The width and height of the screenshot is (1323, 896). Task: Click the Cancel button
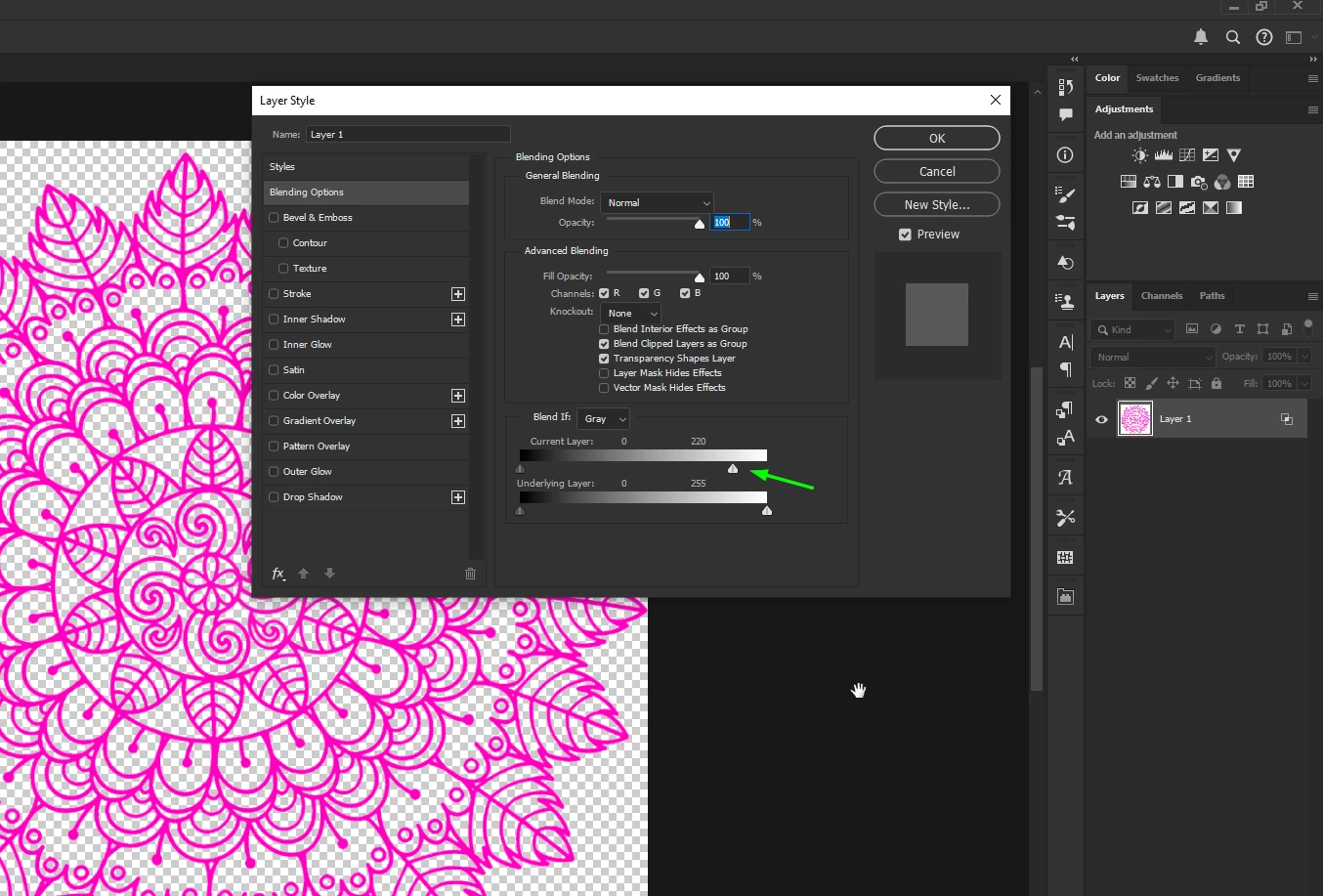click(x=937, y=171)
